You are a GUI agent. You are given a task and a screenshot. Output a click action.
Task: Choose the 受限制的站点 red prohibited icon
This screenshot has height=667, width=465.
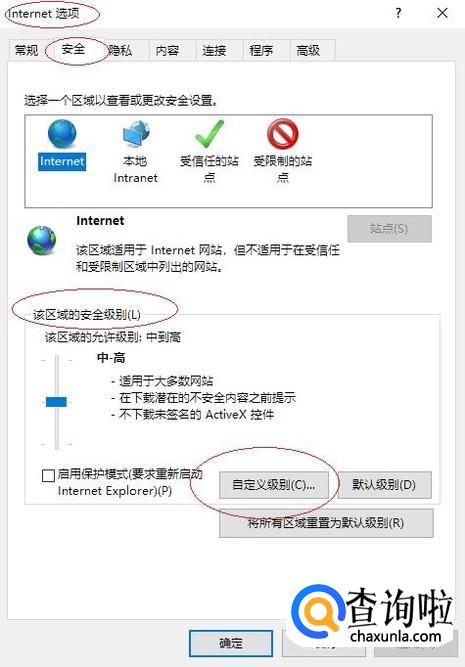(x=282, y=134)
